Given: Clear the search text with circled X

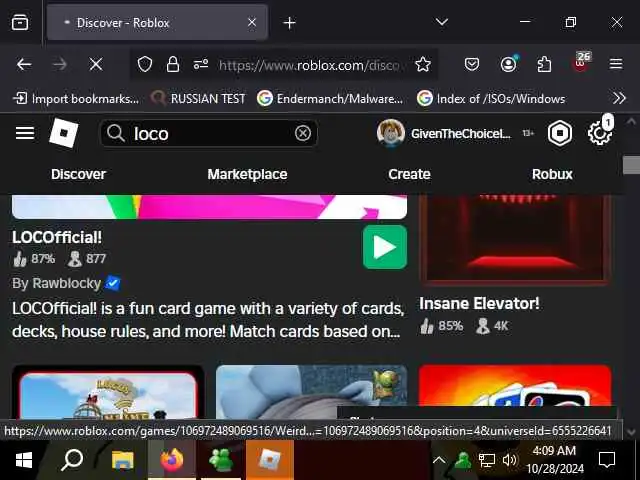Looking at the screenshot, I should coord(303,133).
